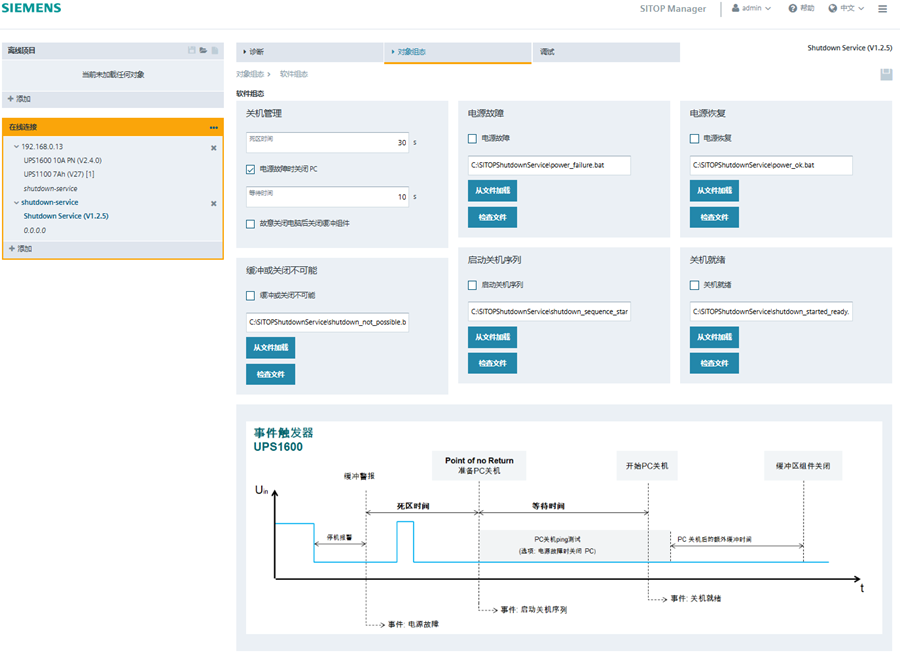
Task: Enable the 电源恢复 checkbox
Action: click(694, 138)
